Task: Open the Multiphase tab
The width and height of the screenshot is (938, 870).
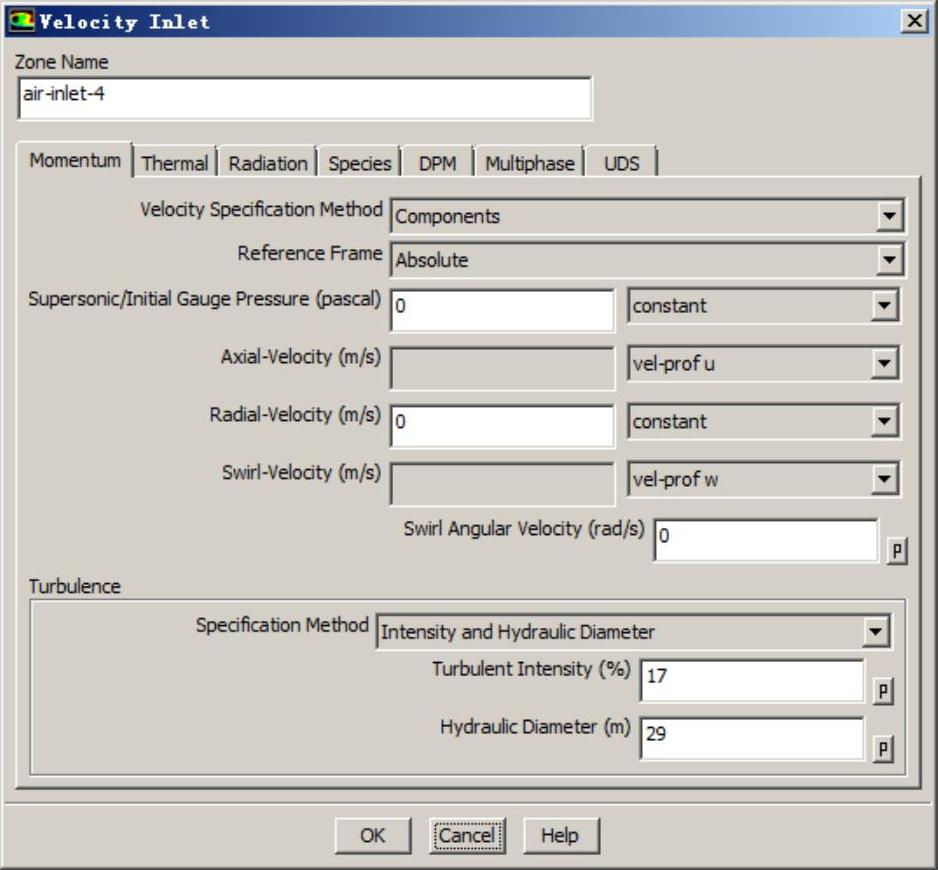Action: [x=530, y=163]
